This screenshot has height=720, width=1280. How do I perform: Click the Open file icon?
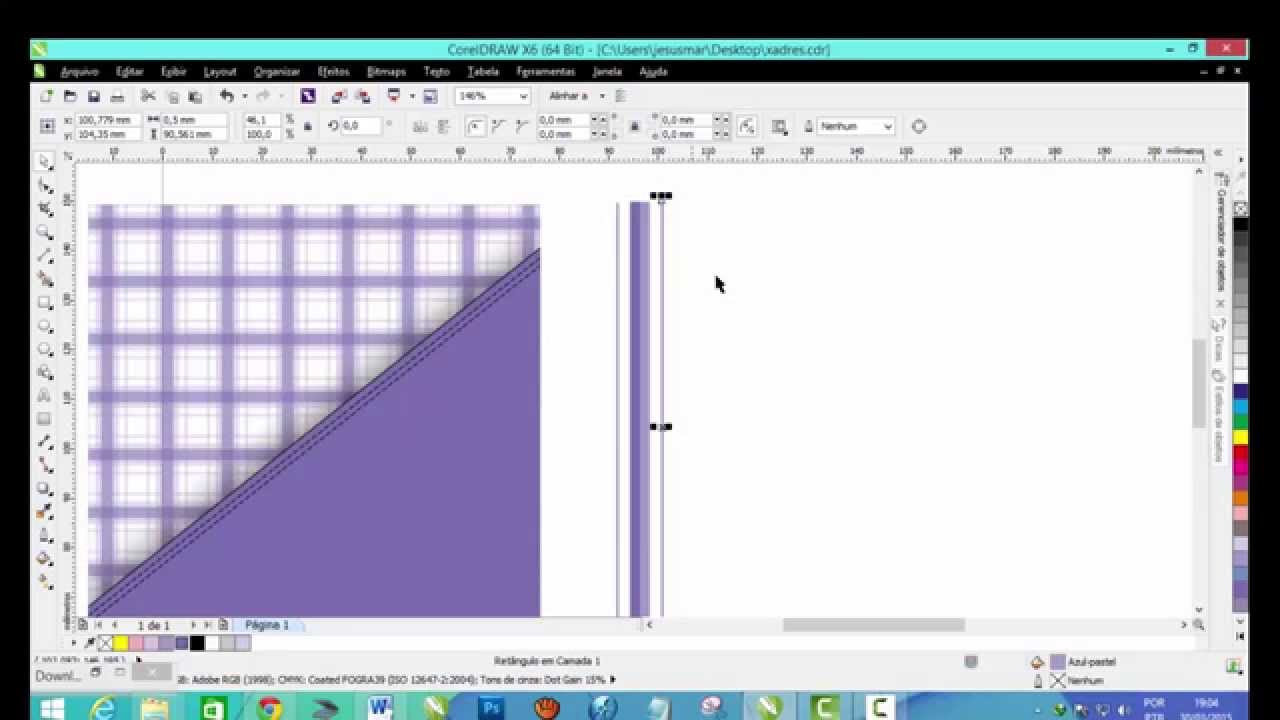tap(70, 96)
